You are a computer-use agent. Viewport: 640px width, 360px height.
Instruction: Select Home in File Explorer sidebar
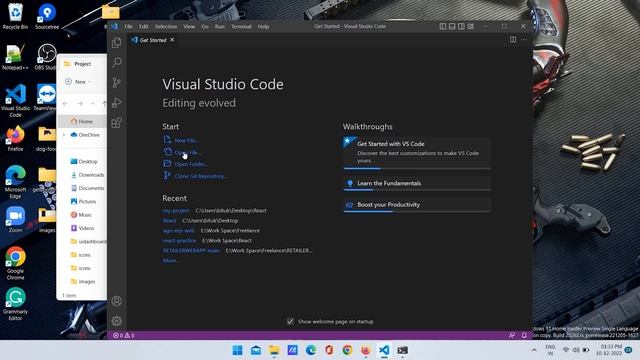82,121
